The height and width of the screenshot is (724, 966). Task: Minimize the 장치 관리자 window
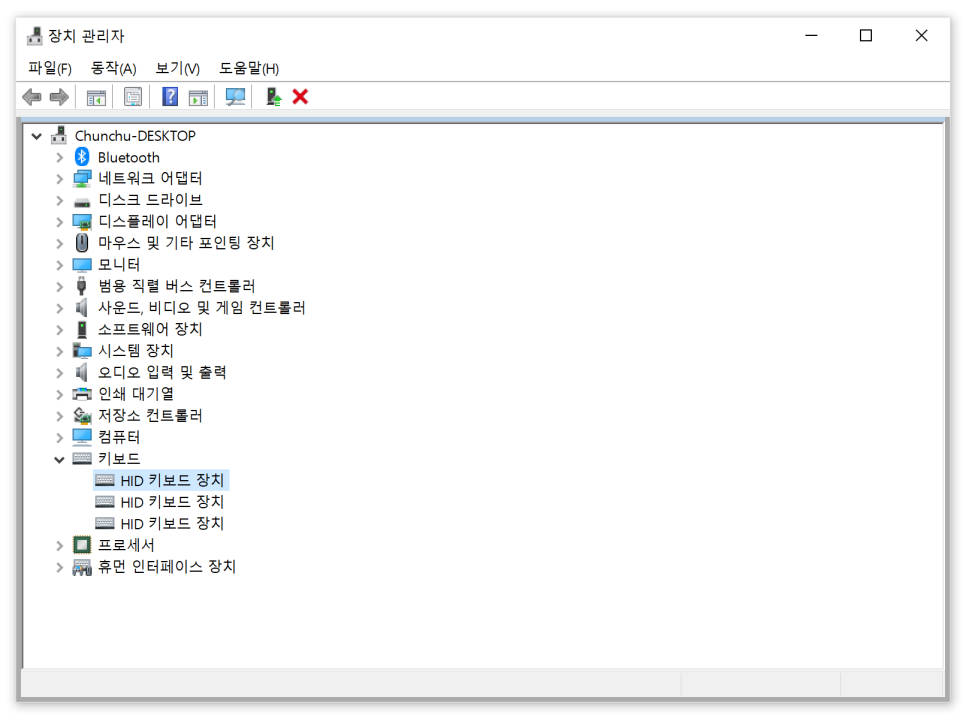tap(811, 36)
